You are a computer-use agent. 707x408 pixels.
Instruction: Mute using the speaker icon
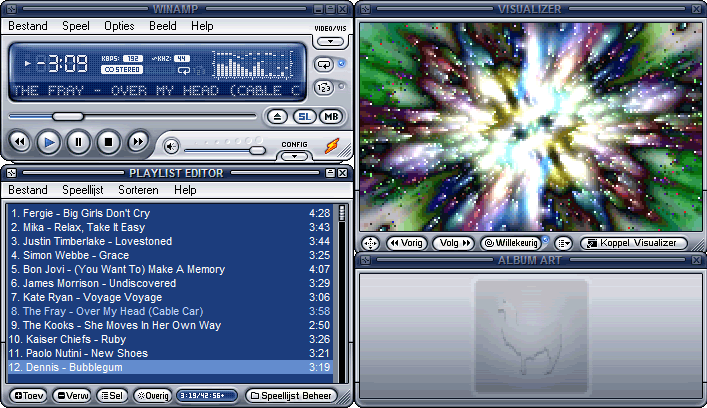point(171,146)
